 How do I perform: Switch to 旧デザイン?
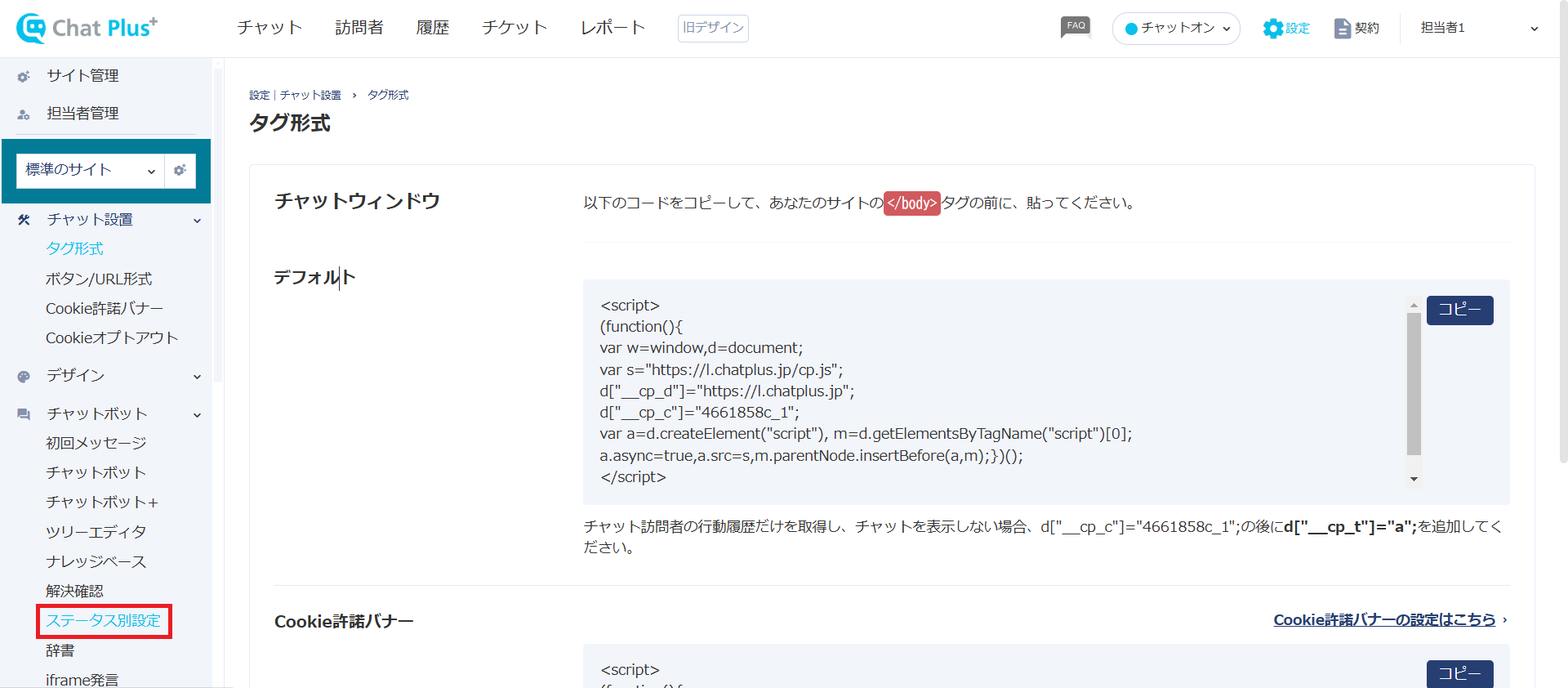pyautogui.click(x=713, y=28)
